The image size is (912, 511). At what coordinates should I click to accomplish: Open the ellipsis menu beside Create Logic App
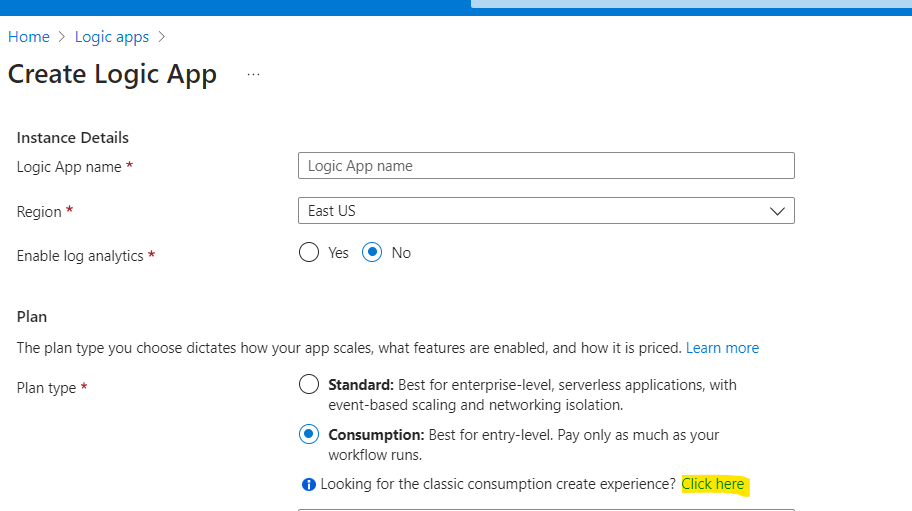pyautogui.click(x=253, y=74)
